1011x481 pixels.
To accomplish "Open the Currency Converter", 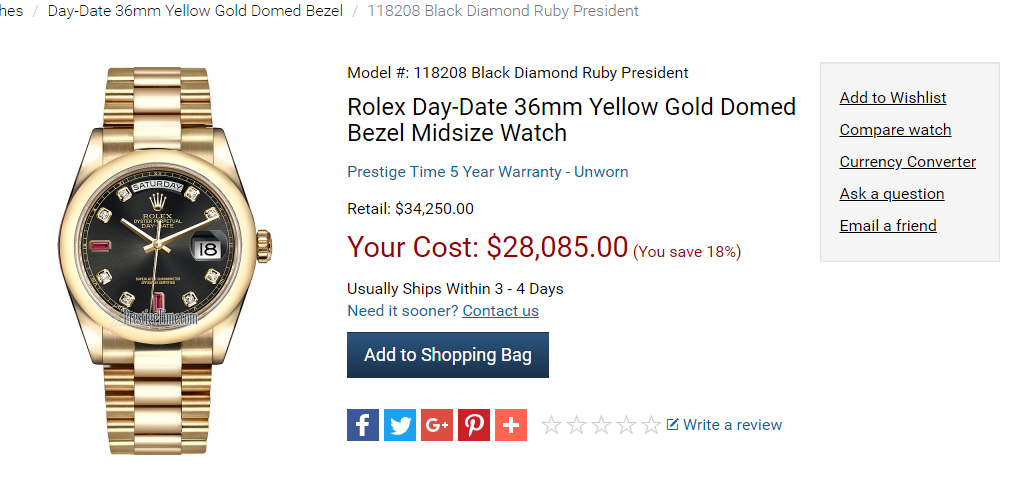I will click(x=907, y=162).
